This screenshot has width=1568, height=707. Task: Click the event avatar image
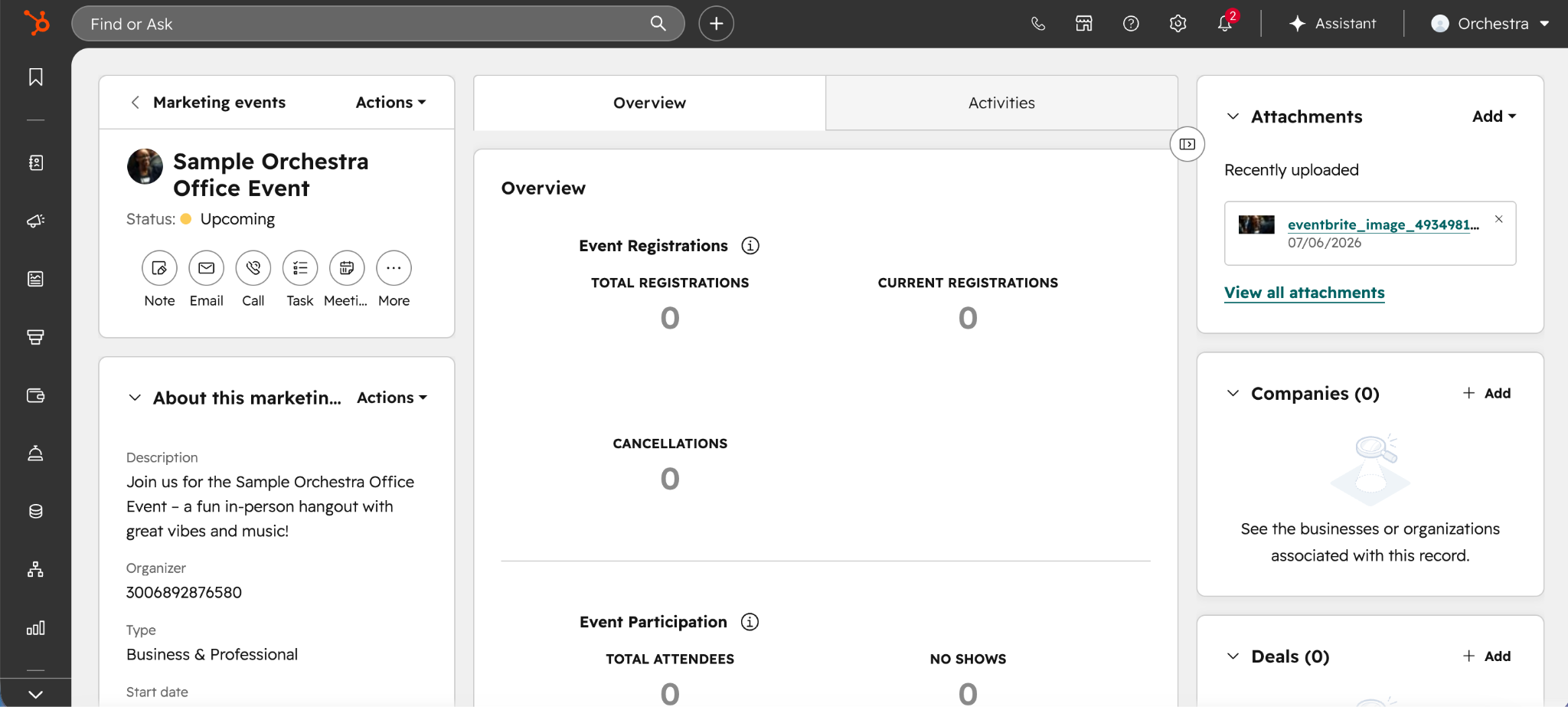point(145,166)
